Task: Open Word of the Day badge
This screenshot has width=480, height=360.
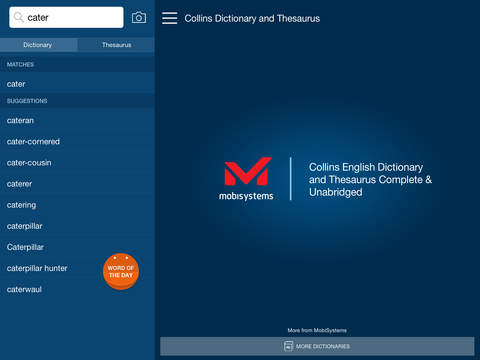Action: point(121,271)
